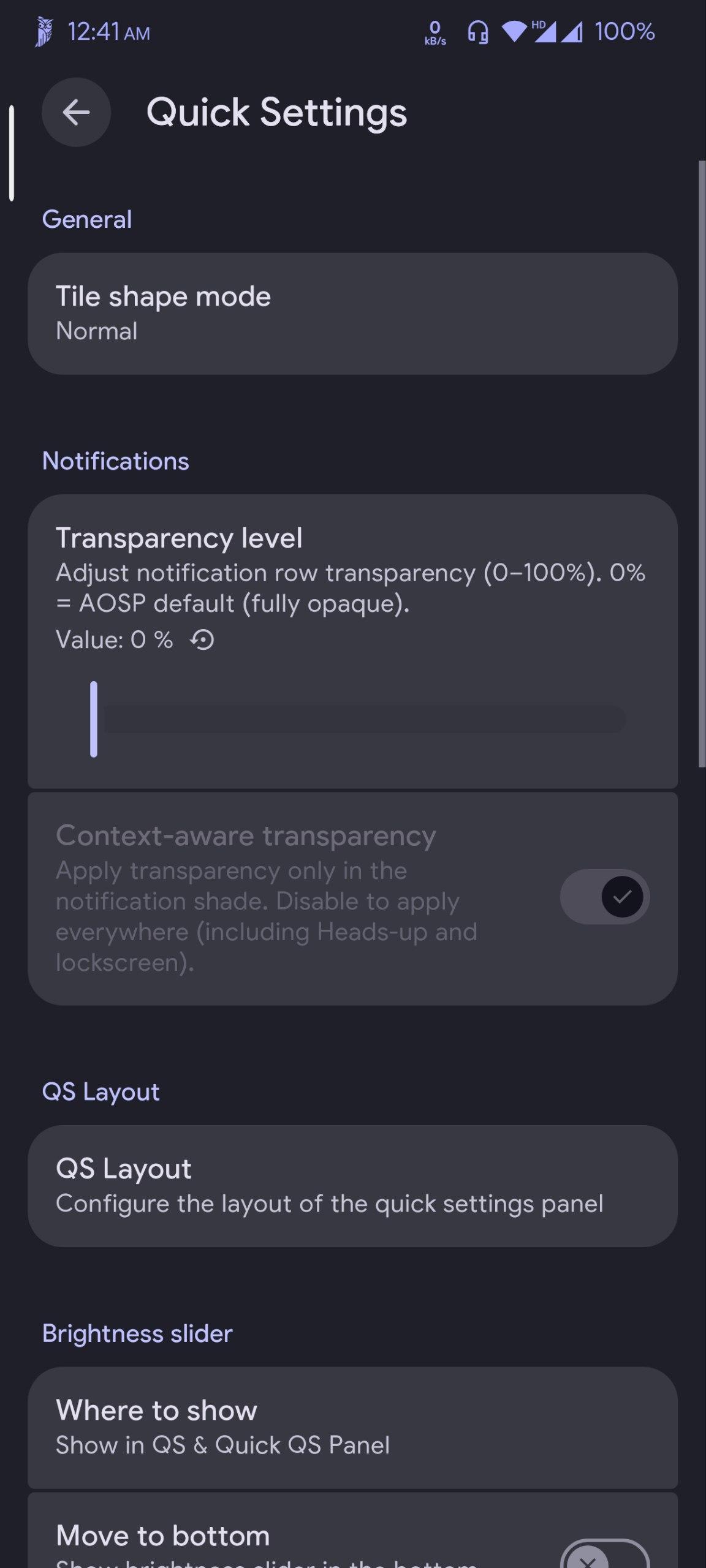Tap the back arrow button
The height and width of the screenshot is (1568, 706).
[76, 112]
